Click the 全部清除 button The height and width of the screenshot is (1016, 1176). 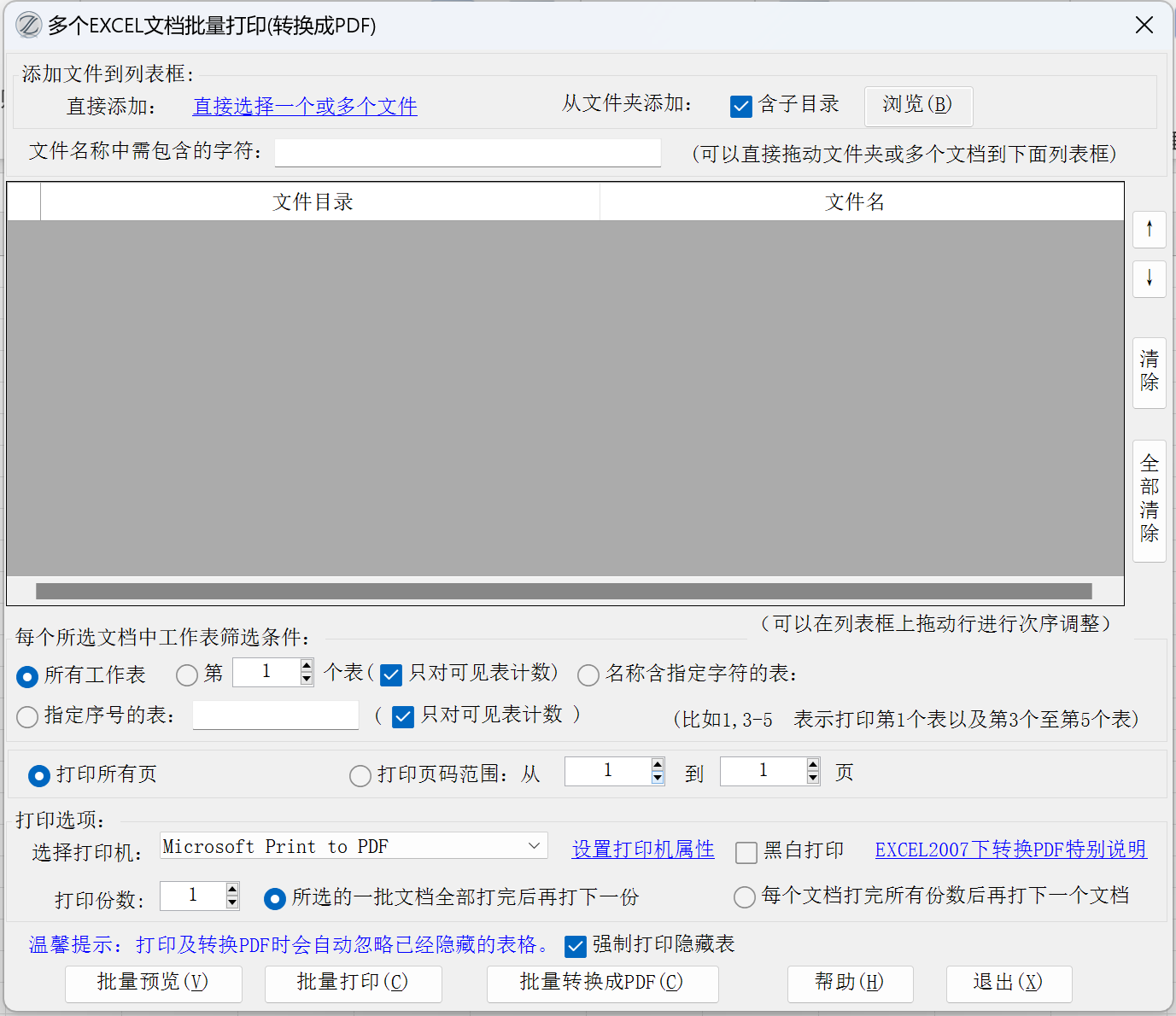1150,499
